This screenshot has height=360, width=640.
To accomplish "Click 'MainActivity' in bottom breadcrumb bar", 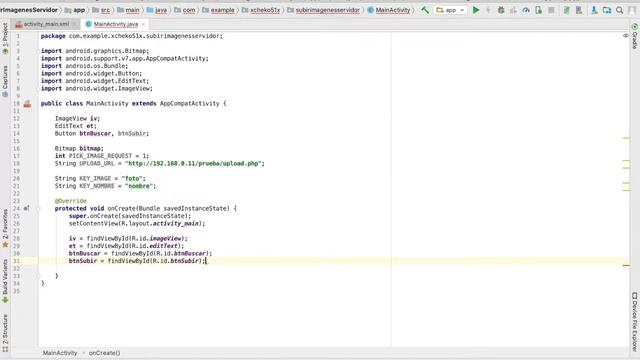I will [x=60, y=353].
